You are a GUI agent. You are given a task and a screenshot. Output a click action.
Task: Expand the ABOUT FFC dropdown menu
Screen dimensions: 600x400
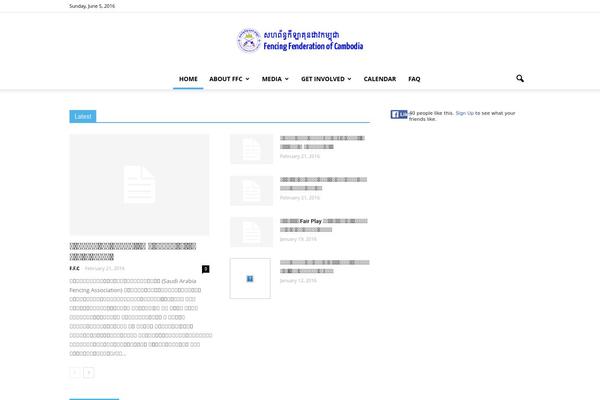pos(229,79)
